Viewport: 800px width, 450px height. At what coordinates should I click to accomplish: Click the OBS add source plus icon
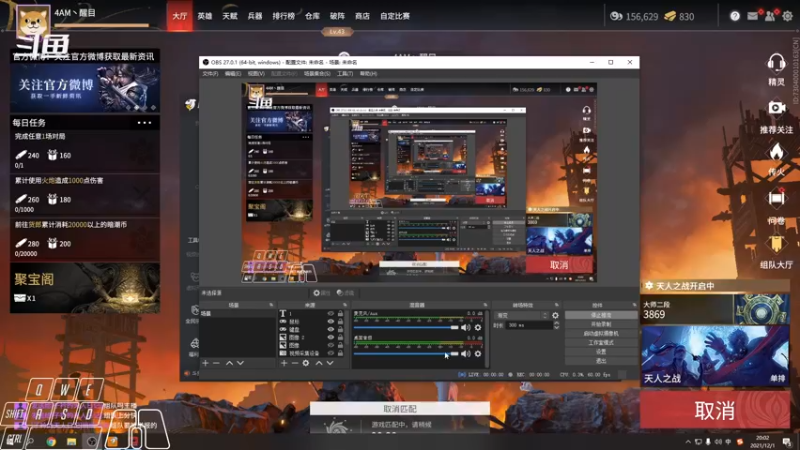284,363
